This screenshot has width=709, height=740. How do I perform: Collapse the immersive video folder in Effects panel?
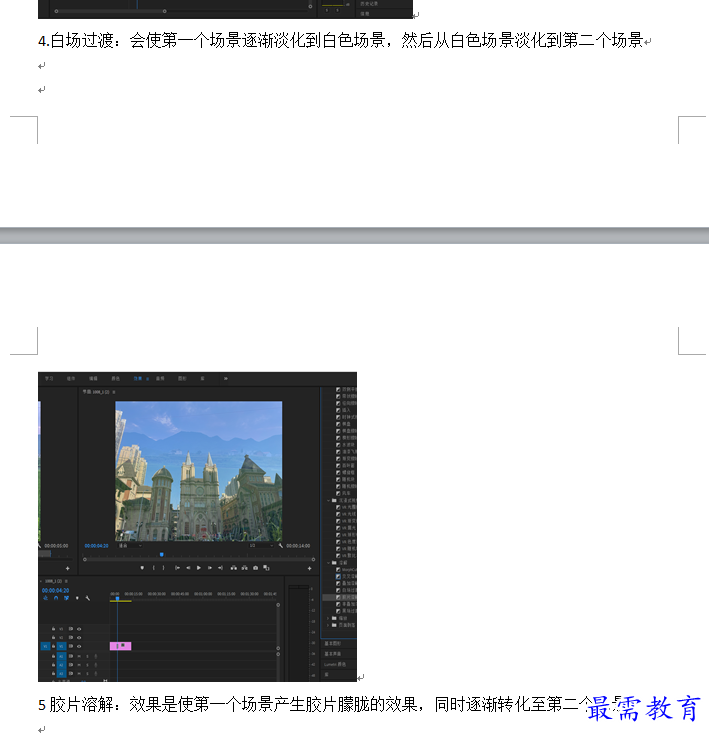[x=329, y=500]
